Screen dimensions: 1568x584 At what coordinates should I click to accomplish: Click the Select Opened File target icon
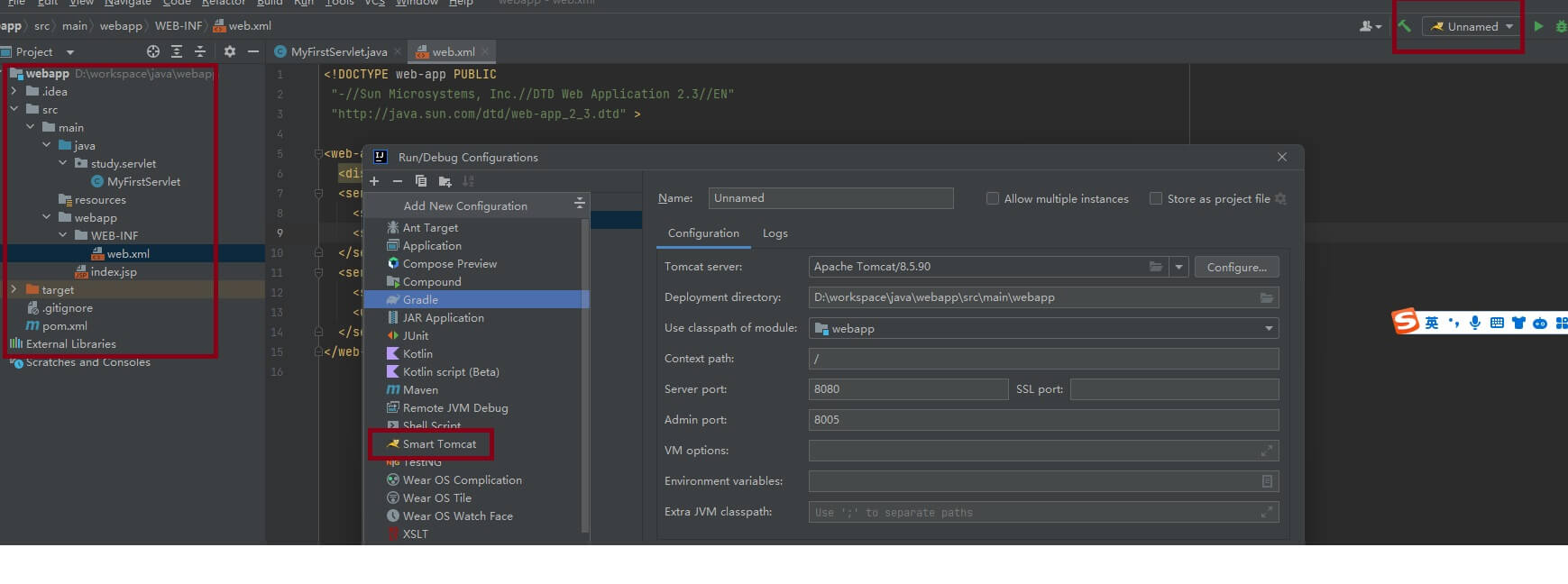point(153,51)
